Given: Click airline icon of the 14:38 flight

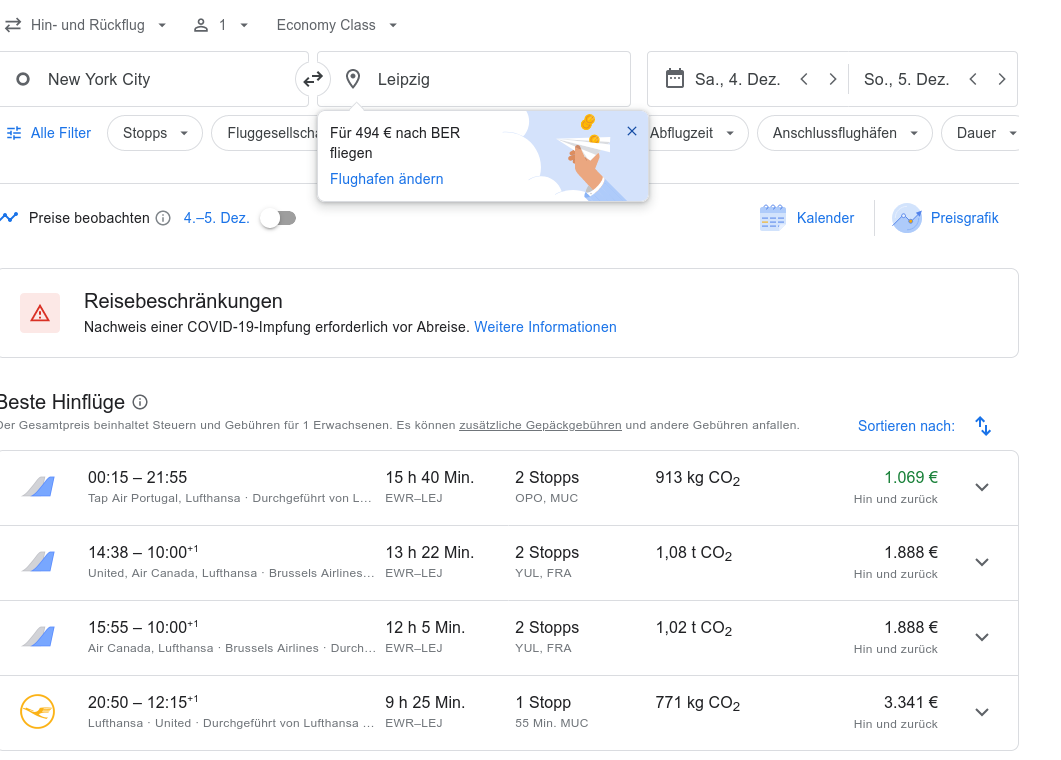Looking at the screenshot, I should pos(38,562).
